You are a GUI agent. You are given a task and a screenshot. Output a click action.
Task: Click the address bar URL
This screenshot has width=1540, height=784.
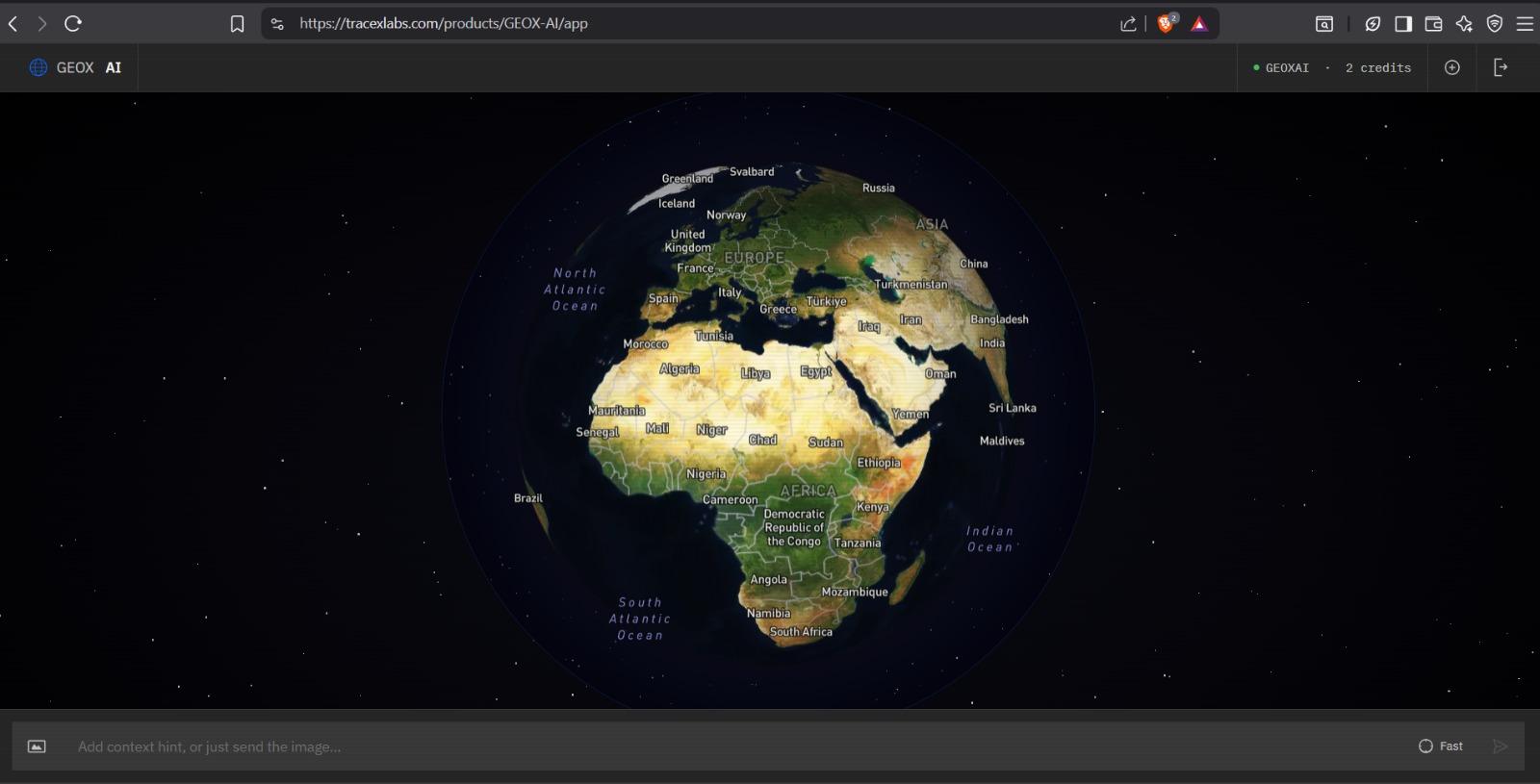coord(444,24)
